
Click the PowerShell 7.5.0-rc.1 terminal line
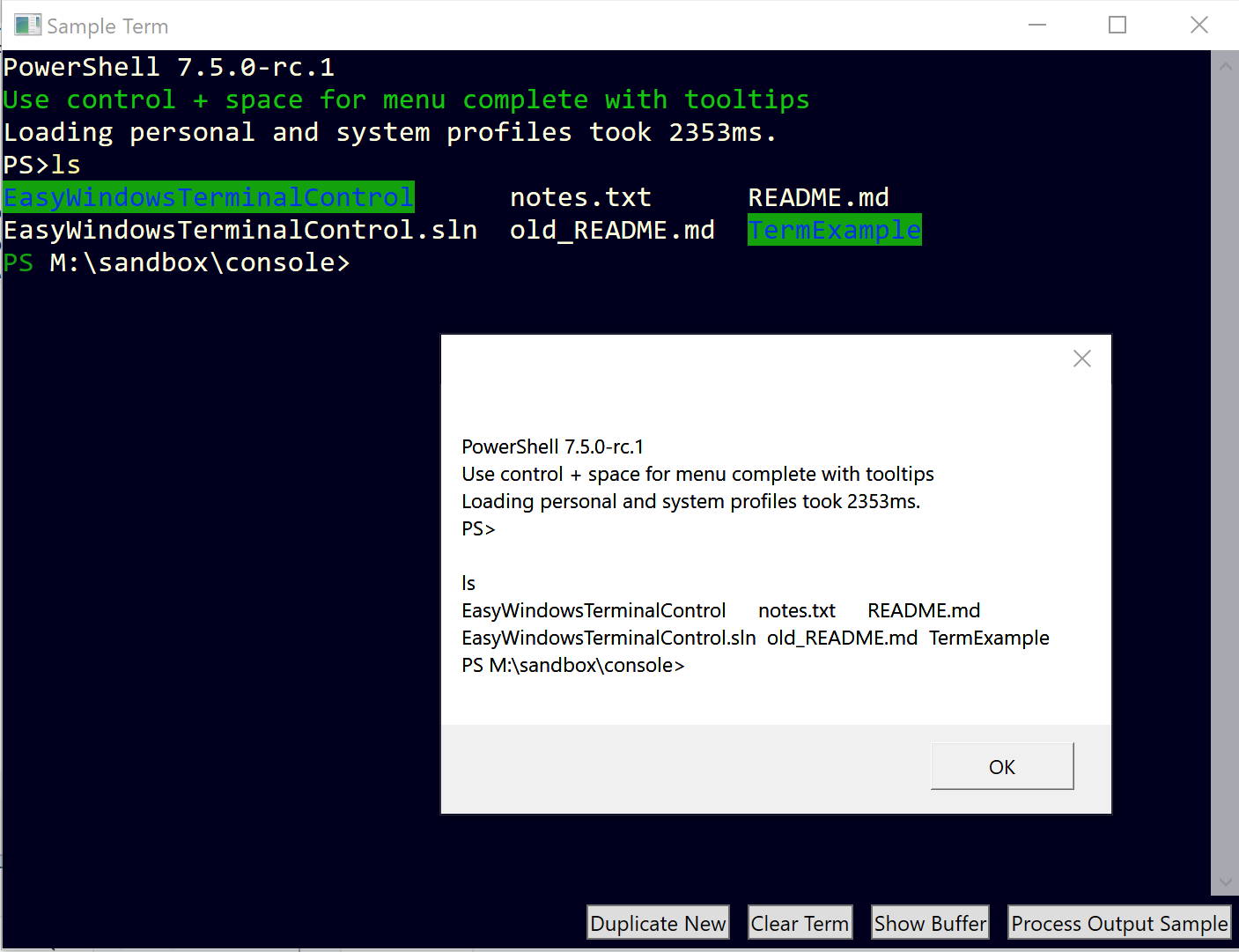[169, 67]
